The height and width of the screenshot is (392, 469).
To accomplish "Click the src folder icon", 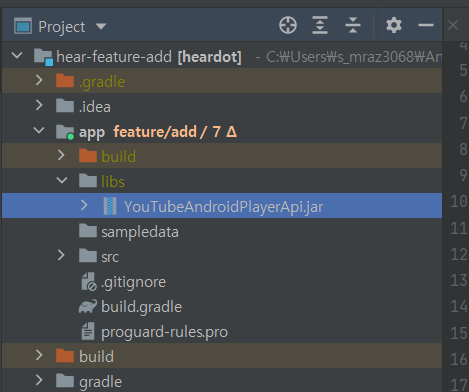I will pos(88,256).
